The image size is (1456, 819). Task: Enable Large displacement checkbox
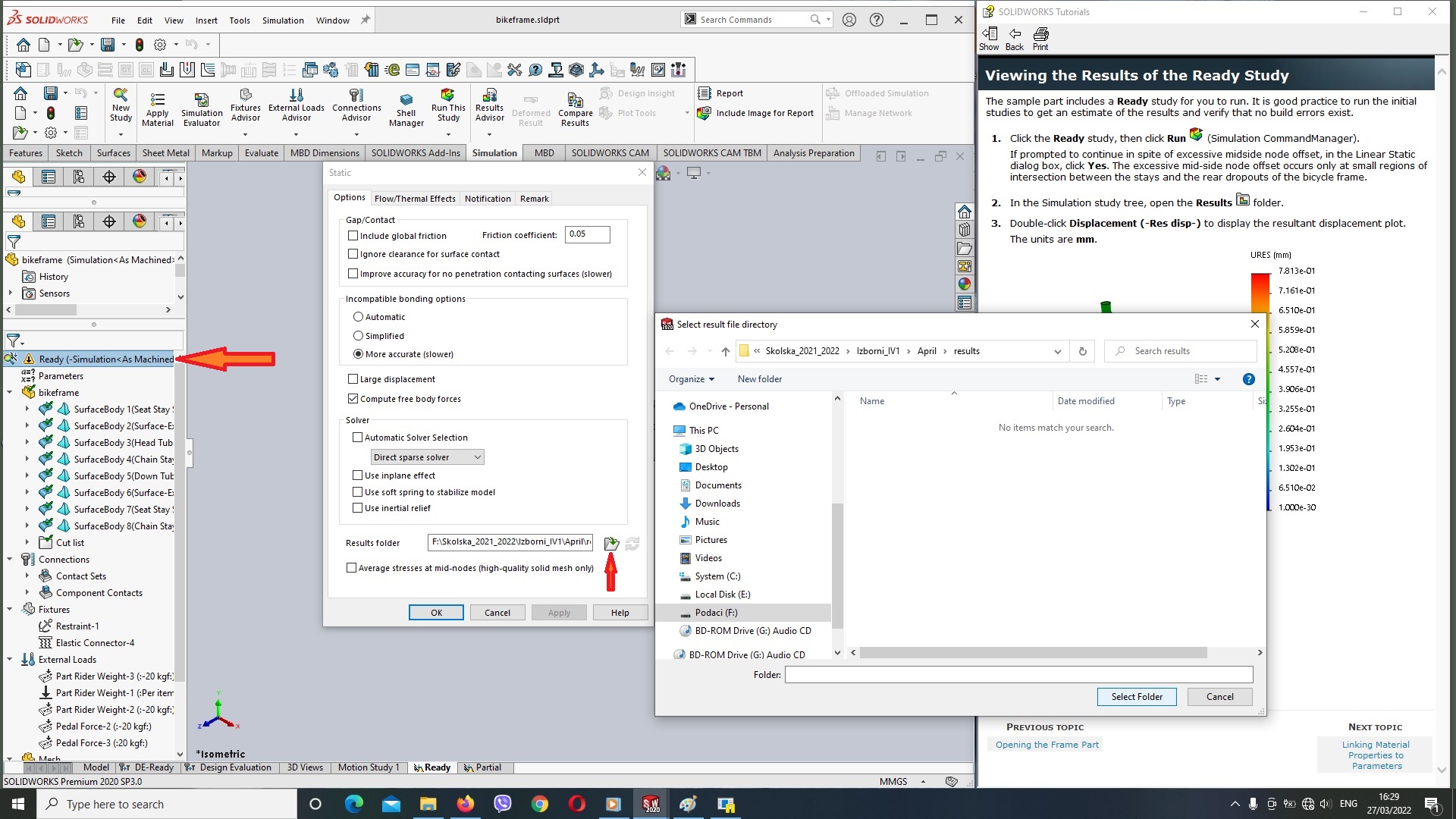353,379
